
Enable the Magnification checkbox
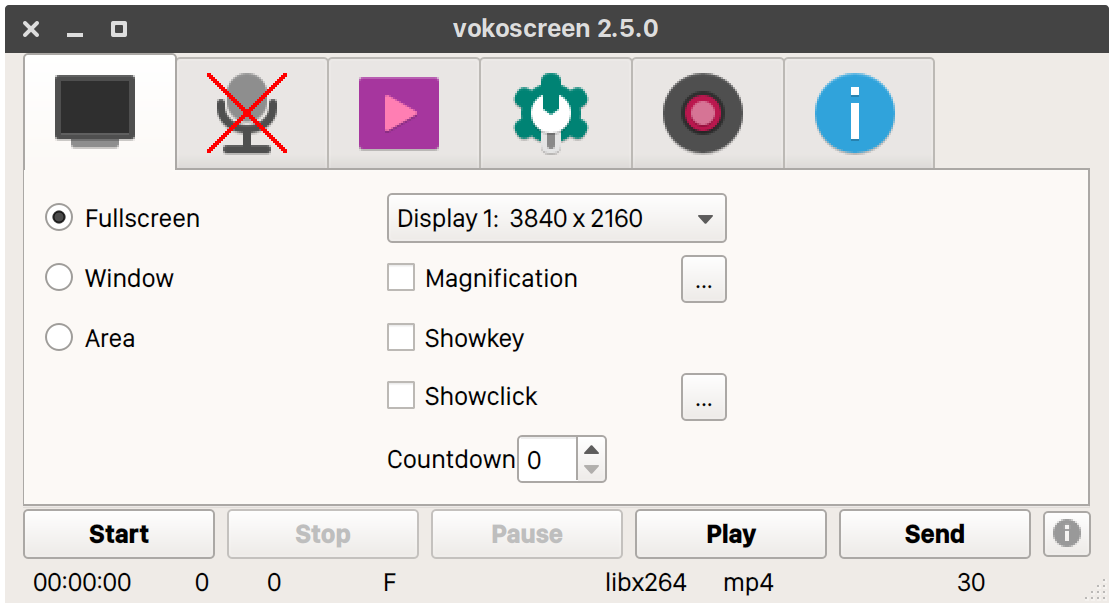pyautogui.click(x=401, y=278)
